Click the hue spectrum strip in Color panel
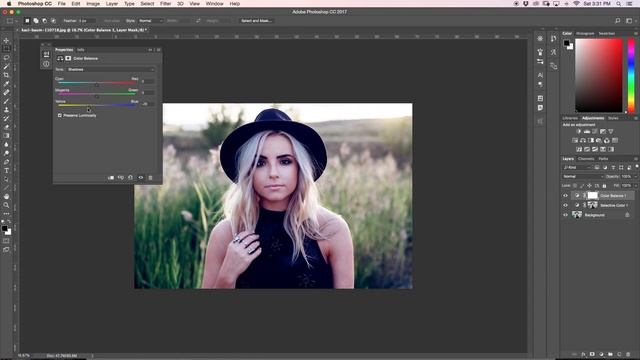The height and width of the screenshot is (360, 640). pos(631,76)
